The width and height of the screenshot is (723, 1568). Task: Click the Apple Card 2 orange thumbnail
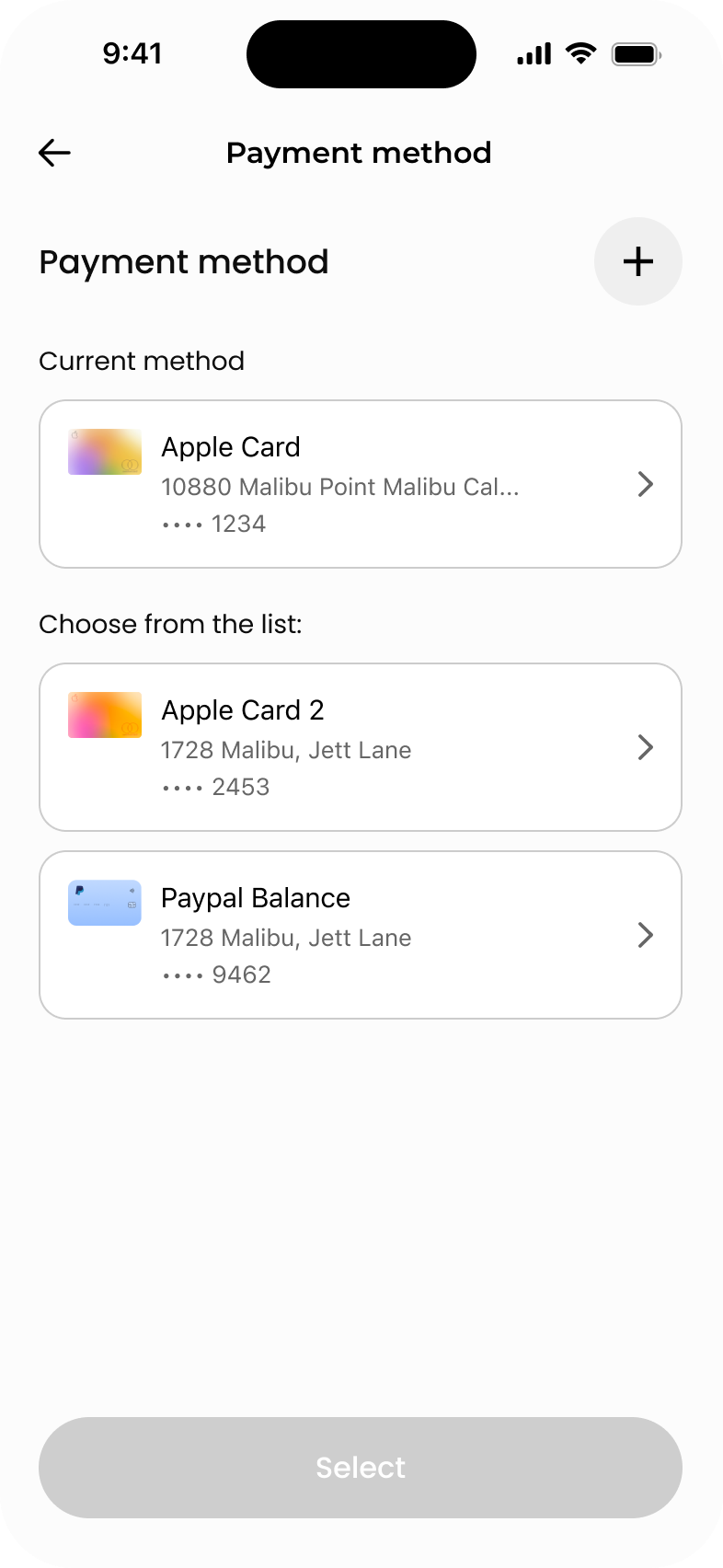point(105,715)
